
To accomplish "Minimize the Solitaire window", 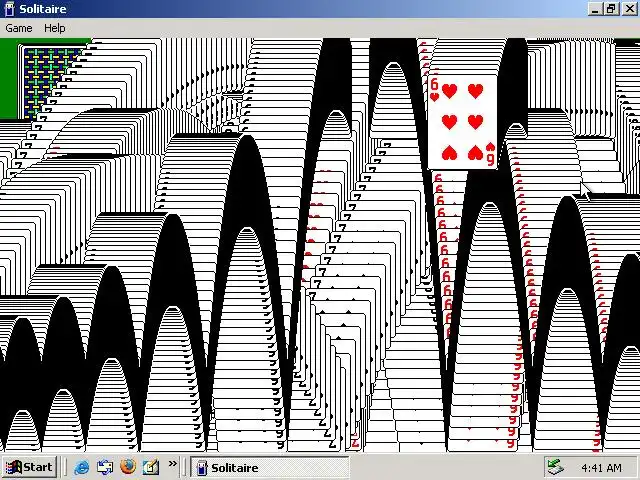I will click(x=596, y=9).
